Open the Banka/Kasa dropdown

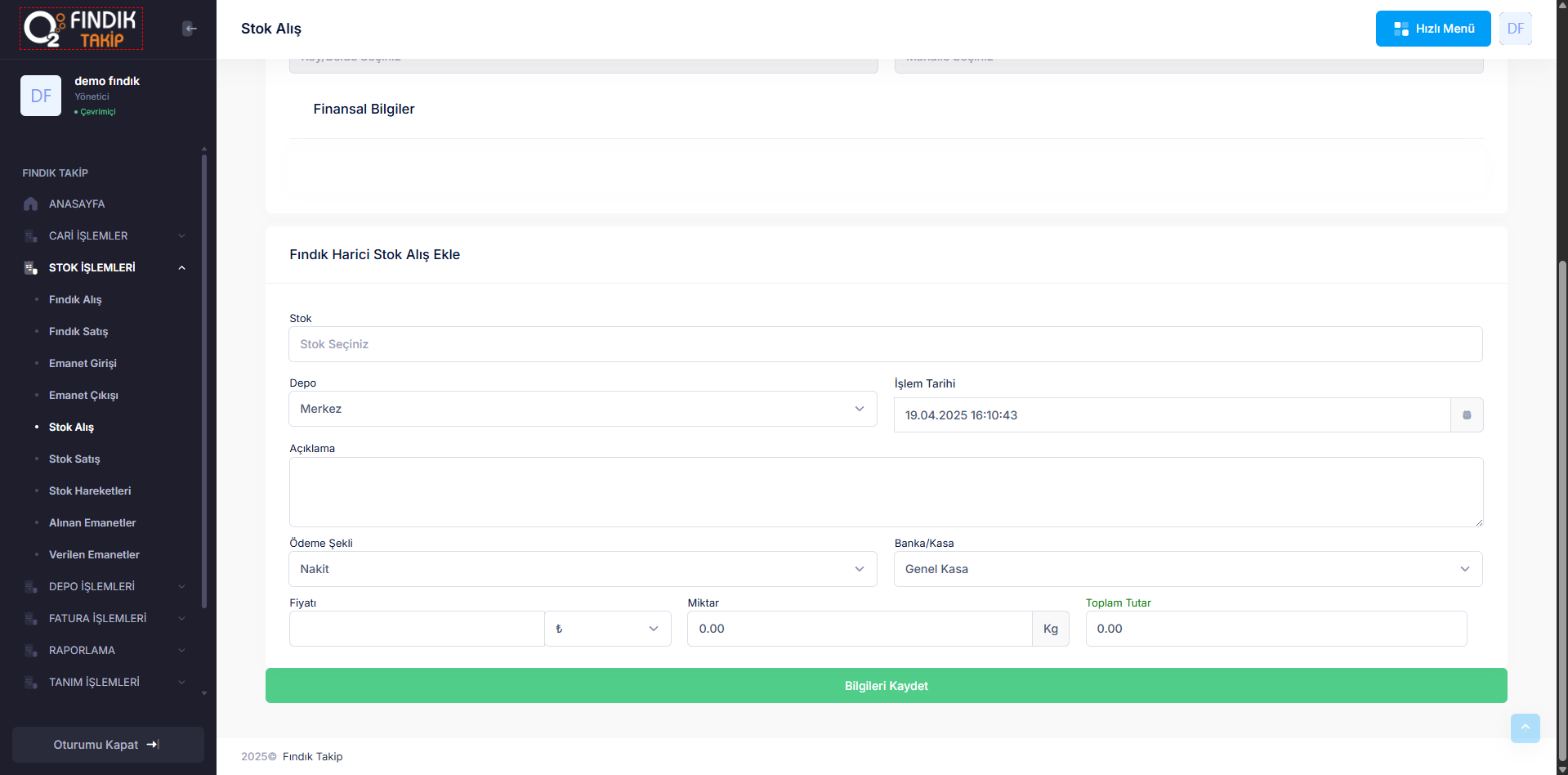point(1187,569)
